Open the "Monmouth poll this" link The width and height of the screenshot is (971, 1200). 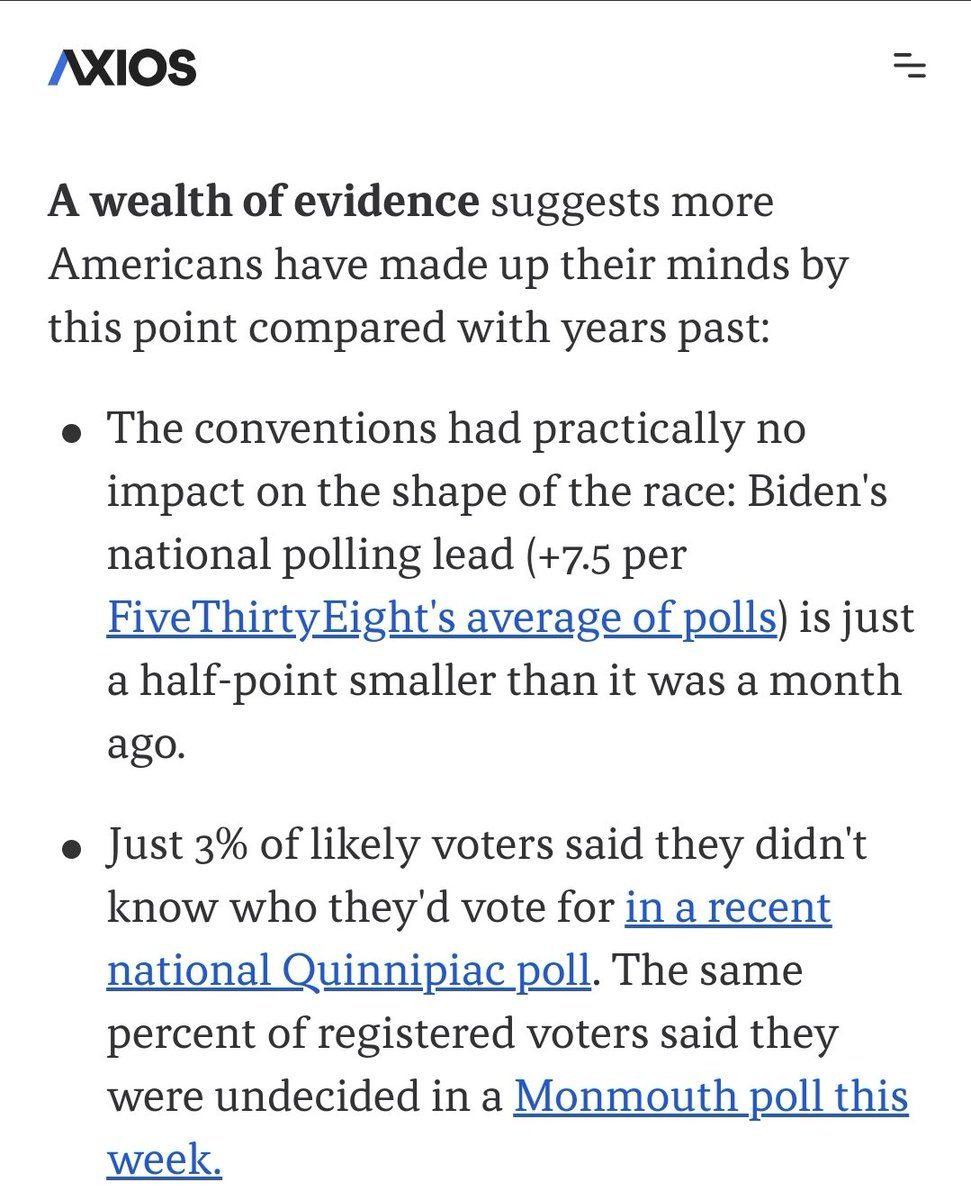pos(711,1096)
